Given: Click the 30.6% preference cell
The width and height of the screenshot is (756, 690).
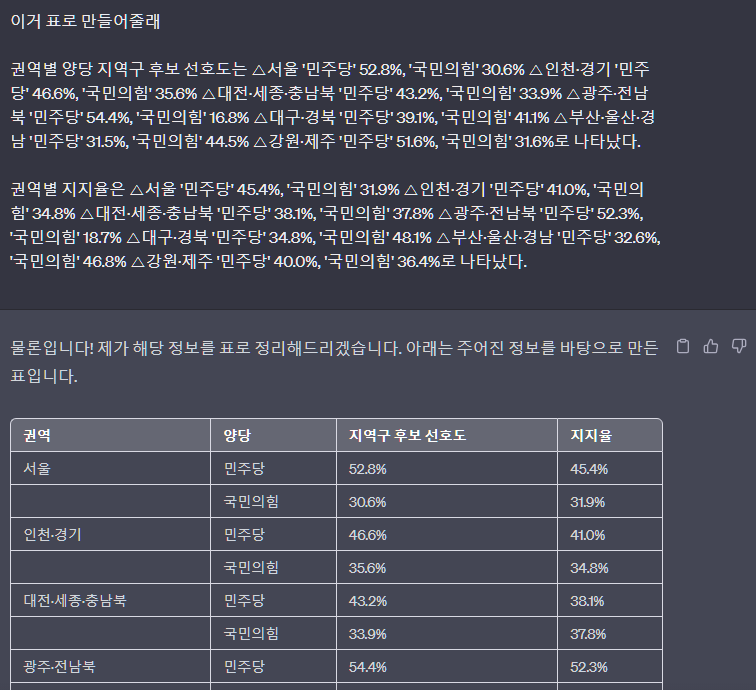Looking at the screenshot, I should pyautogui.click(x=367, y=501).
